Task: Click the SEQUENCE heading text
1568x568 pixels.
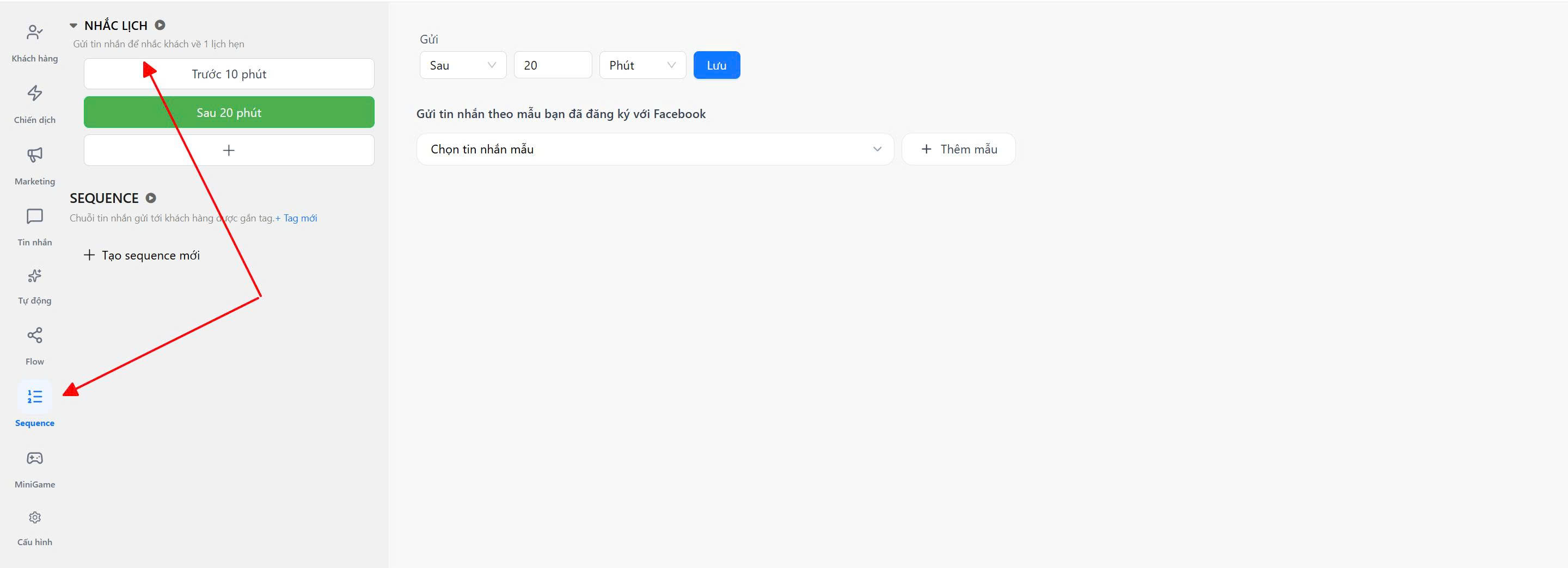Action: 104,198
